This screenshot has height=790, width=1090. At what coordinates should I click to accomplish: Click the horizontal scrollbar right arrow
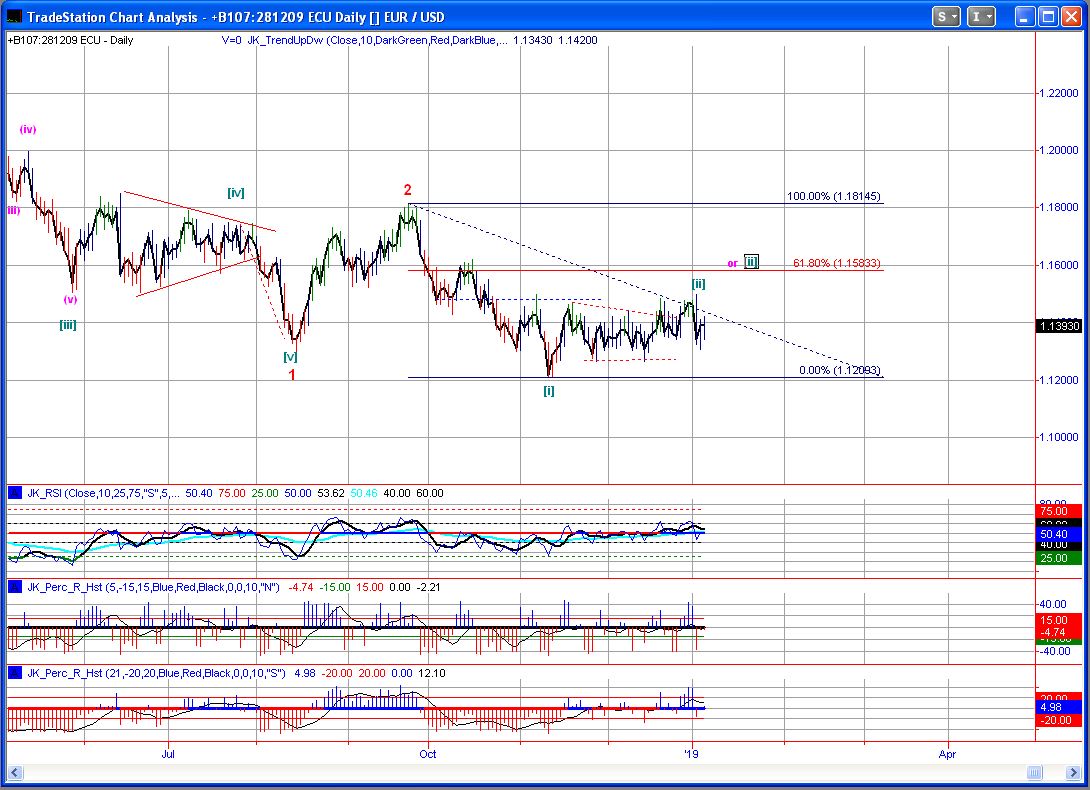coord(1074,773)
